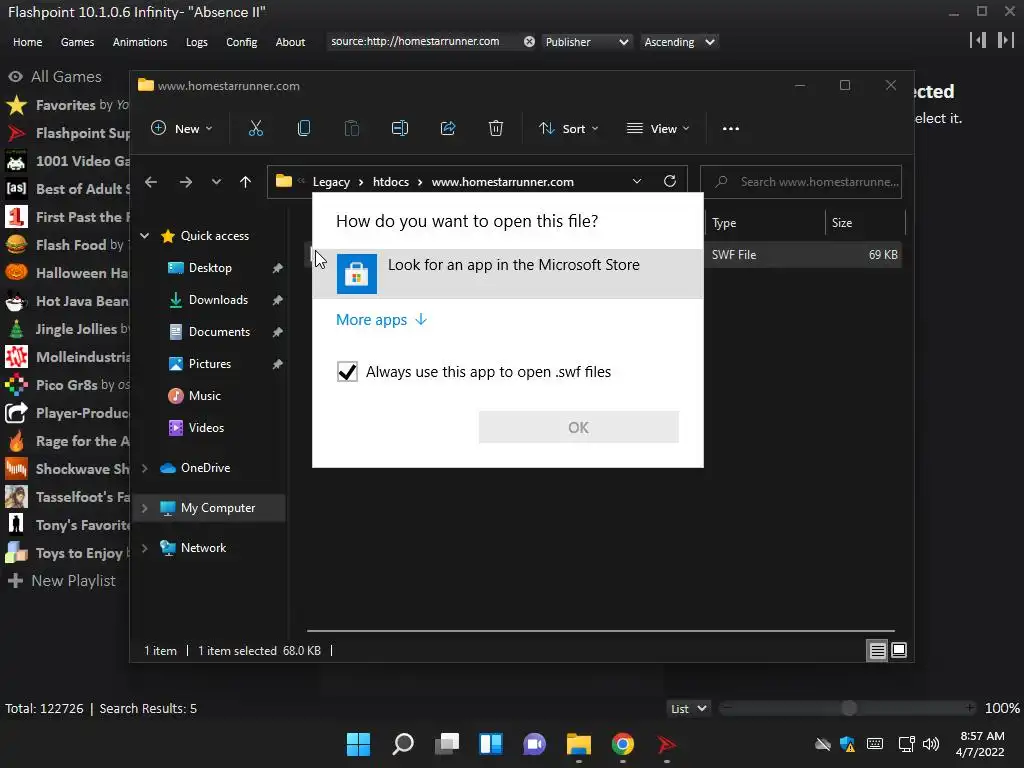The image size is (1024, 768).
Task: Expand the My Computer tree node
Action: pyautogui.click(x=145, y=508)
